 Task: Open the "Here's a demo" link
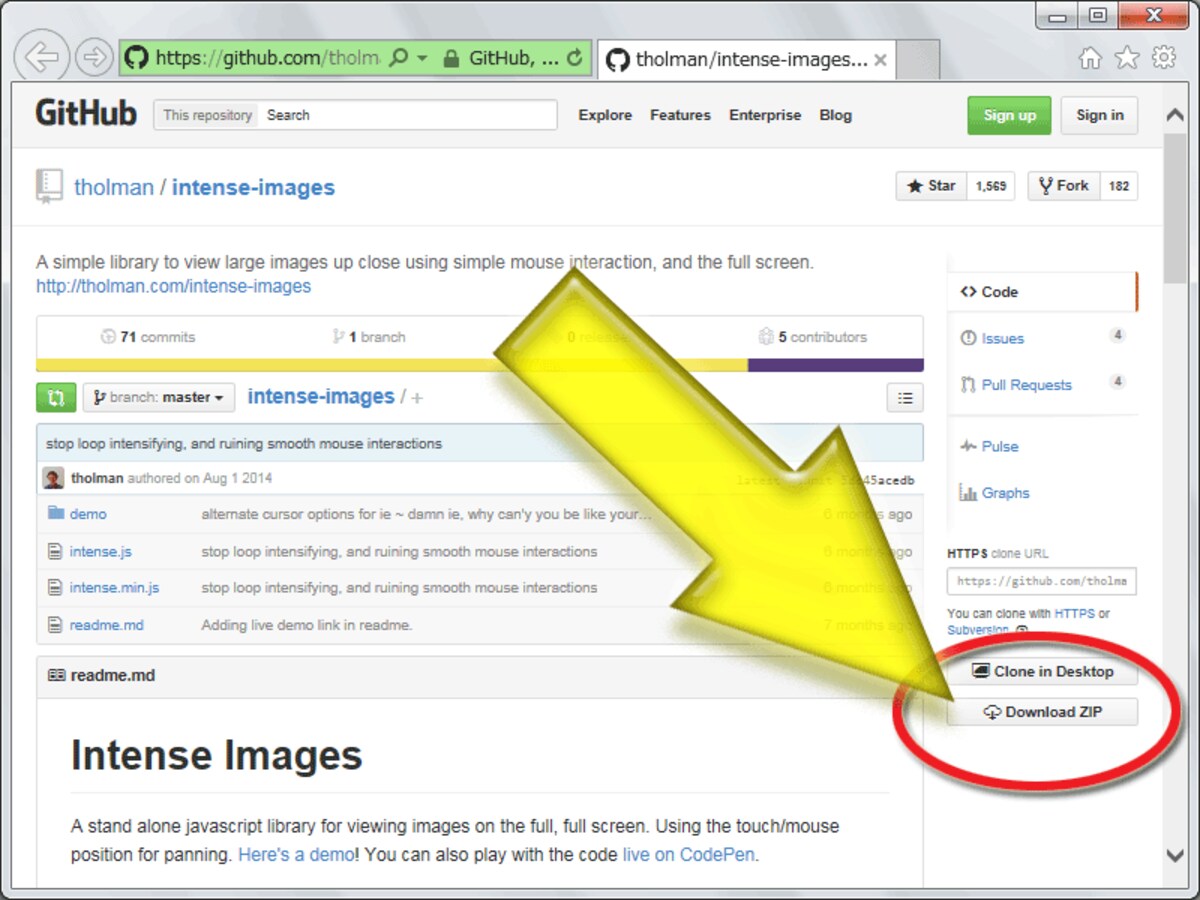296,855
